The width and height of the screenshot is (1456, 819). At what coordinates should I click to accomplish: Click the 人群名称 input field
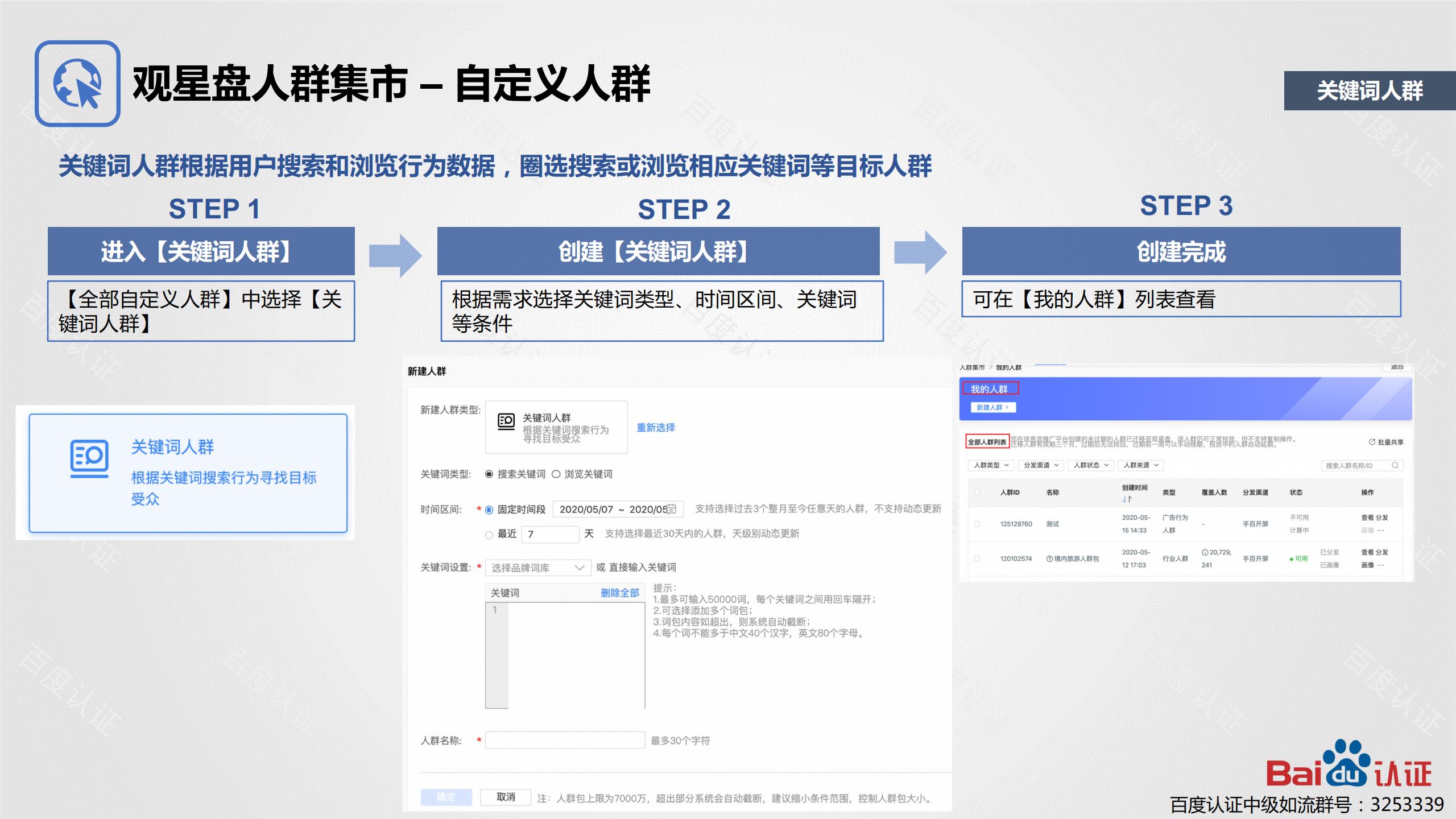pos(565,740)
